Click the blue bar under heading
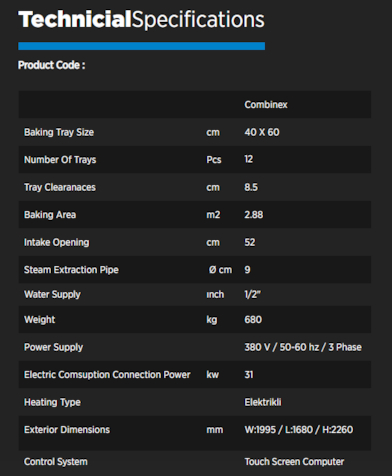392x476 pixels. (141, 46)
